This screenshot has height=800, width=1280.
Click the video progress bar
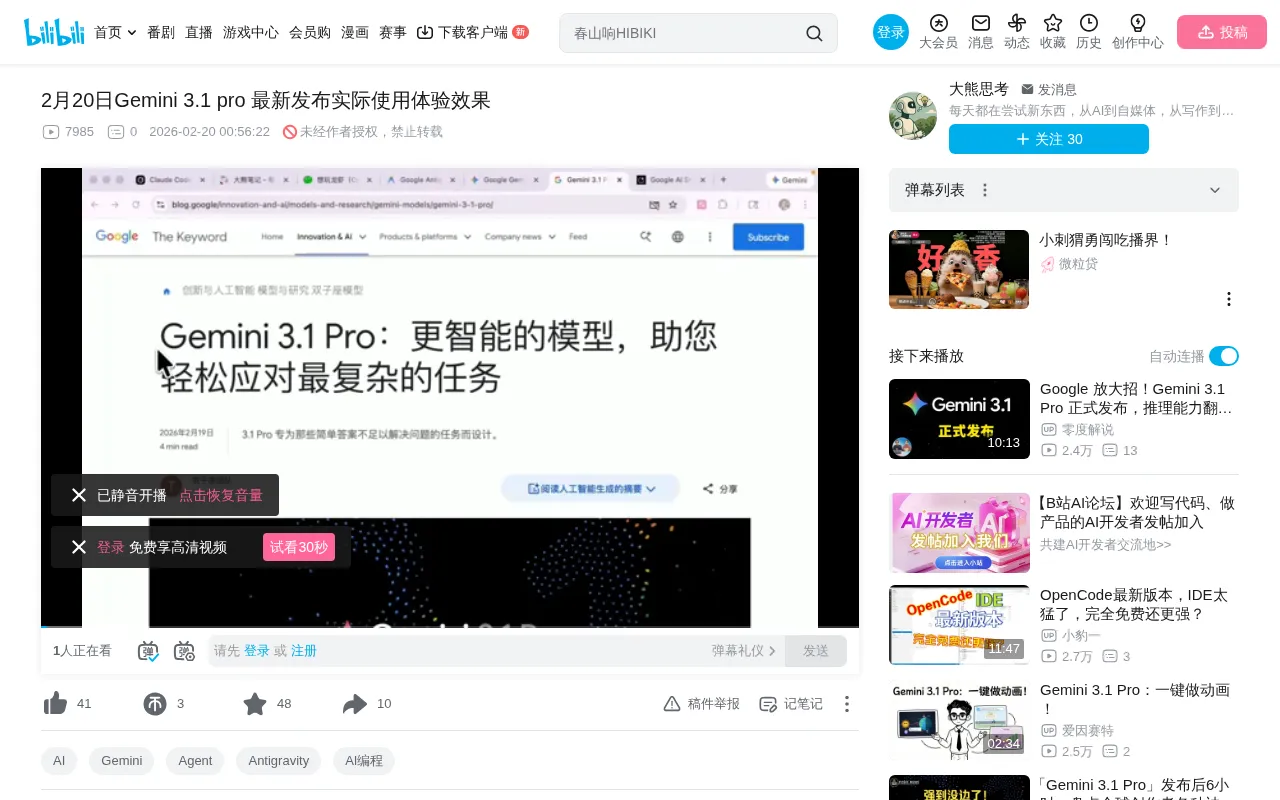coord(450,627)
